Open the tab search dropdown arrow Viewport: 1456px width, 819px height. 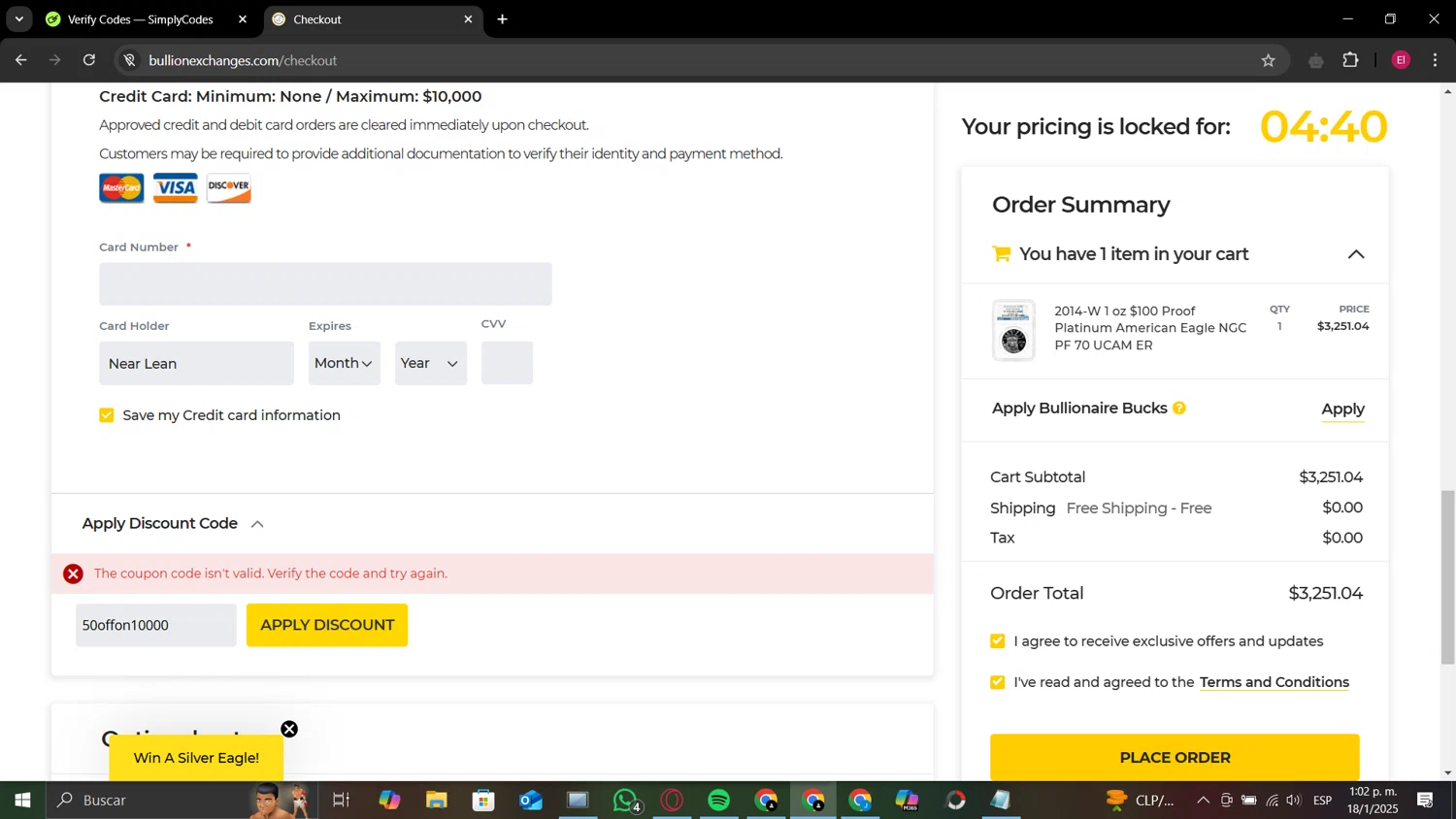(x=18, y=19)
